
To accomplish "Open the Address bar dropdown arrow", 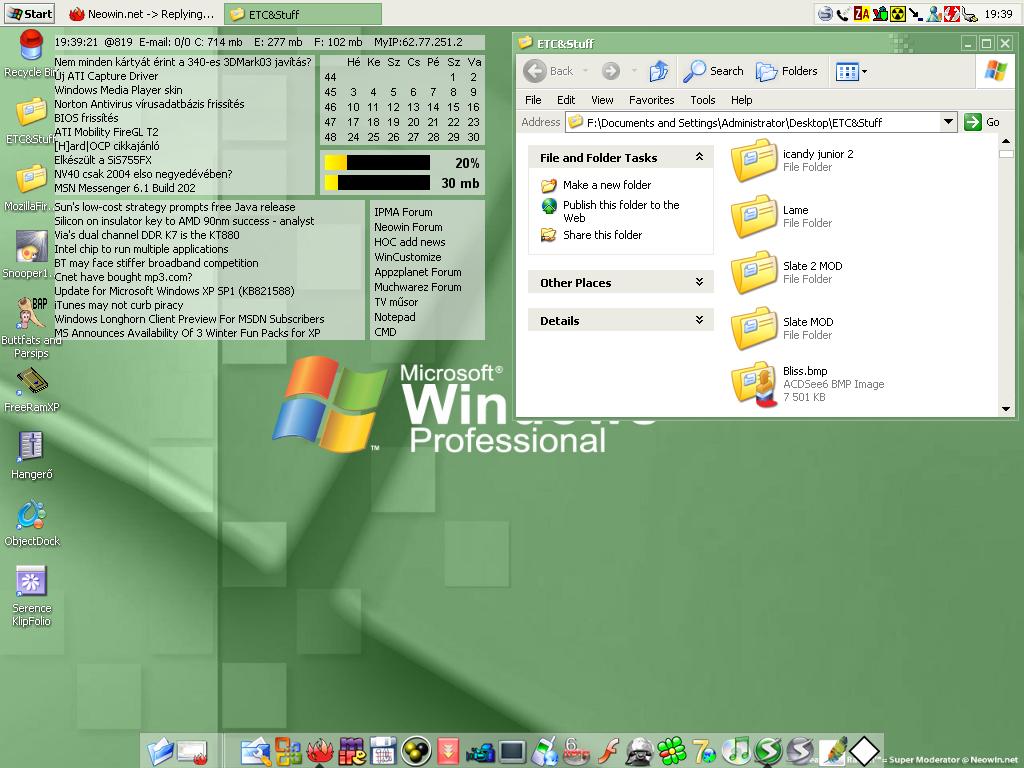I will point(948,122).
